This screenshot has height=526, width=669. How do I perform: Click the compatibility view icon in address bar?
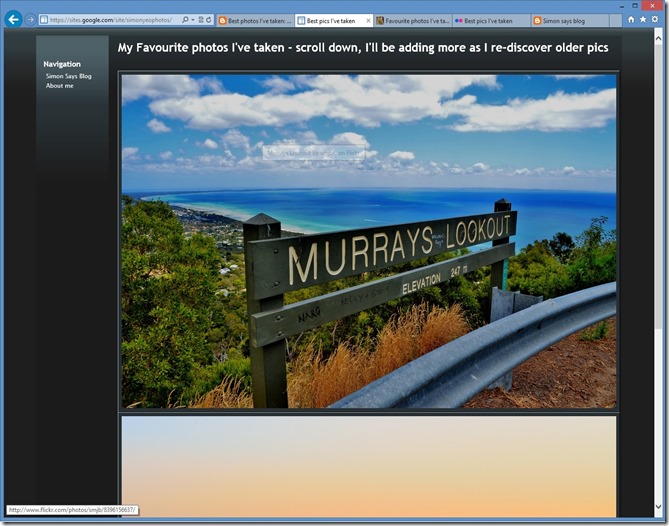coord(201,20)
